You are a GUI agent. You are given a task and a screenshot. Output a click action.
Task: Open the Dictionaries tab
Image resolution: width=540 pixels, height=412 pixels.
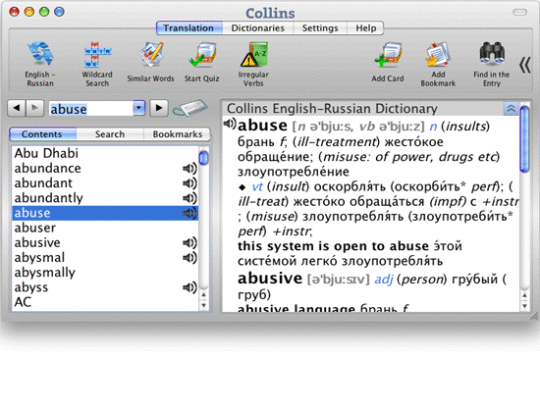tap(258, 28)
